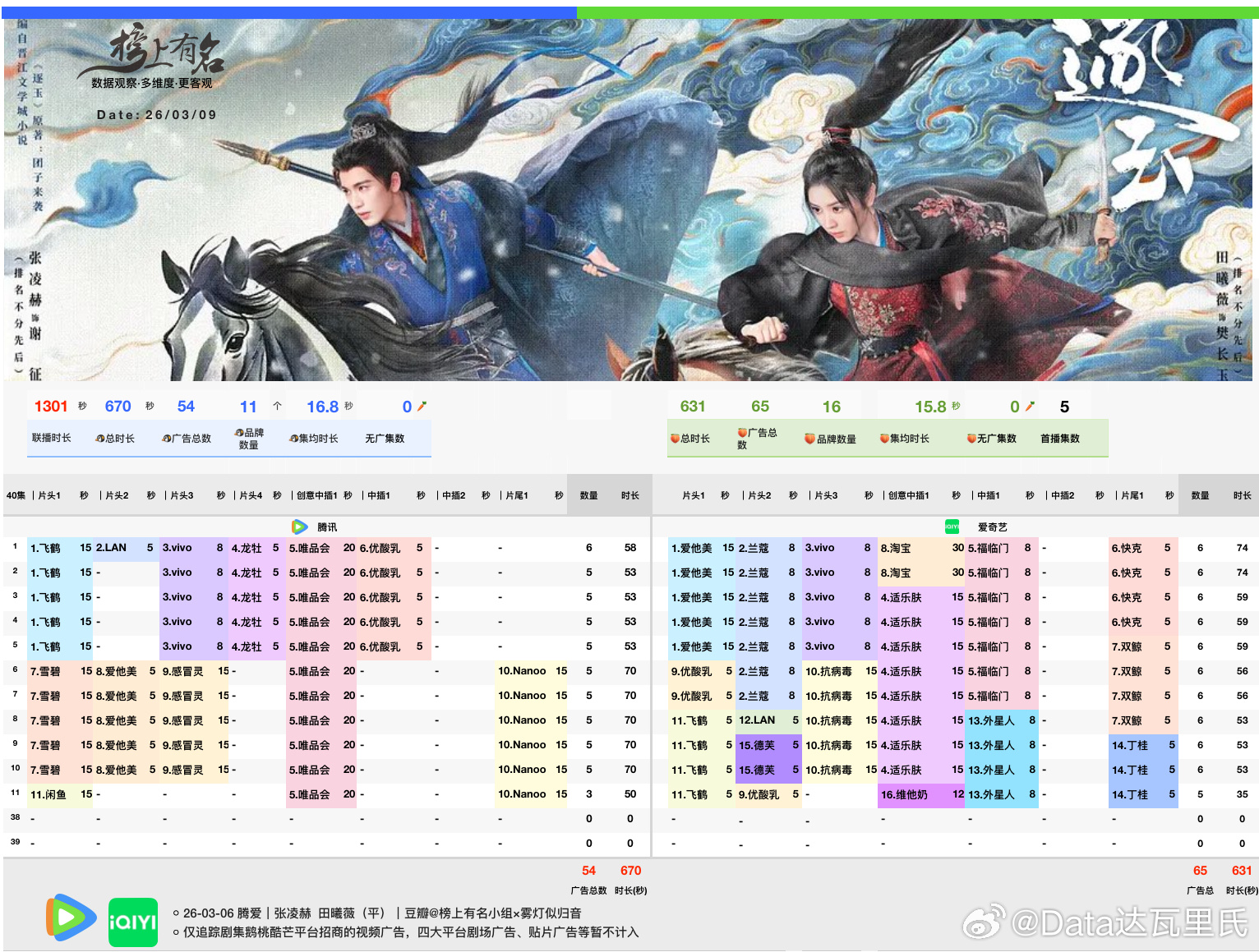Select the 联播时长 label
The width and height of the screenshot is (1259, 952).
click(x=52, y=438)
